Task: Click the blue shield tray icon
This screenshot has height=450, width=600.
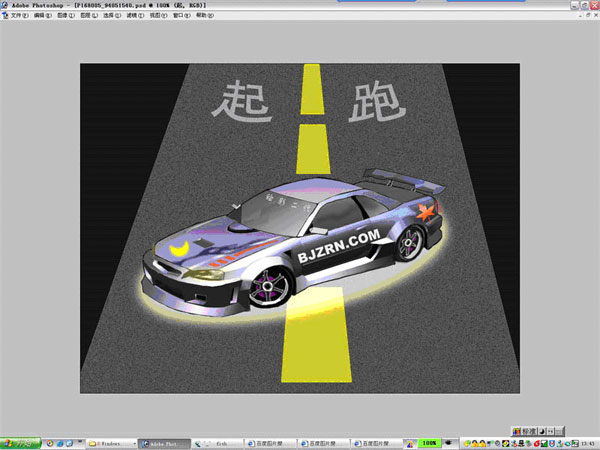Action: coord(552,443)
